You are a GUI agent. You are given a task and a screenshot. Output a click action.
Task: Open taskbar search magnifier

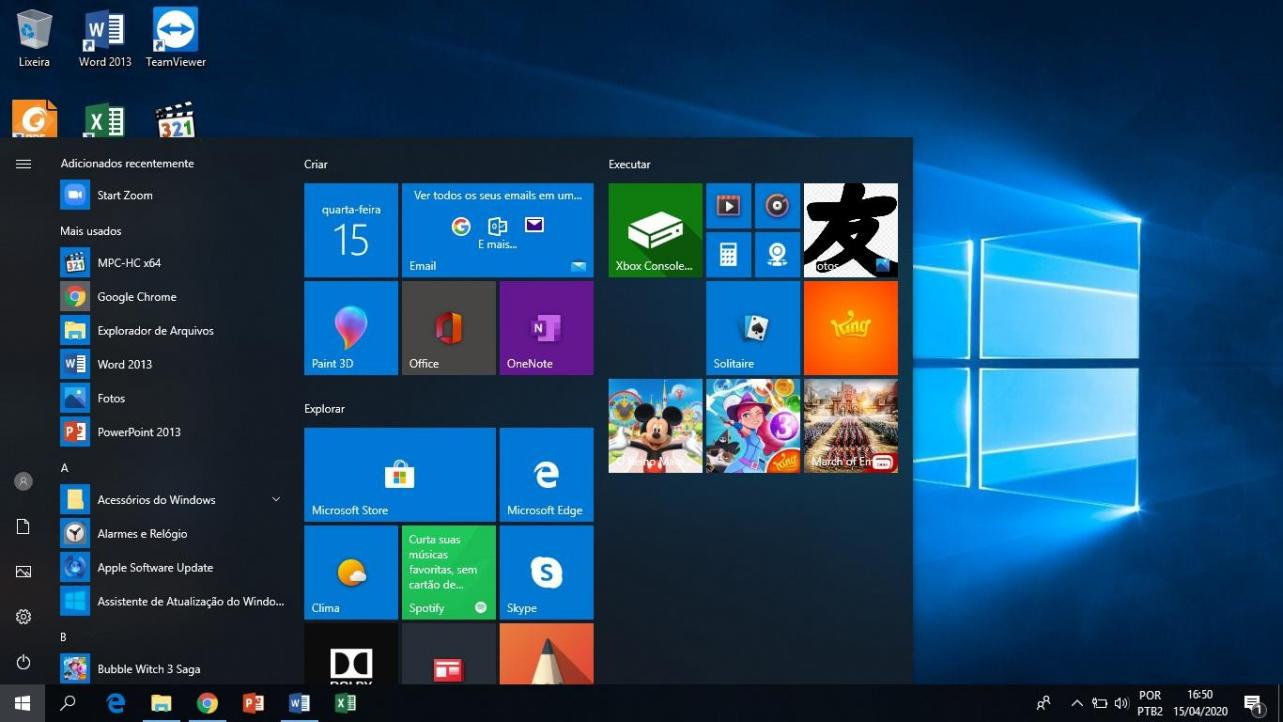coord(68,703)
